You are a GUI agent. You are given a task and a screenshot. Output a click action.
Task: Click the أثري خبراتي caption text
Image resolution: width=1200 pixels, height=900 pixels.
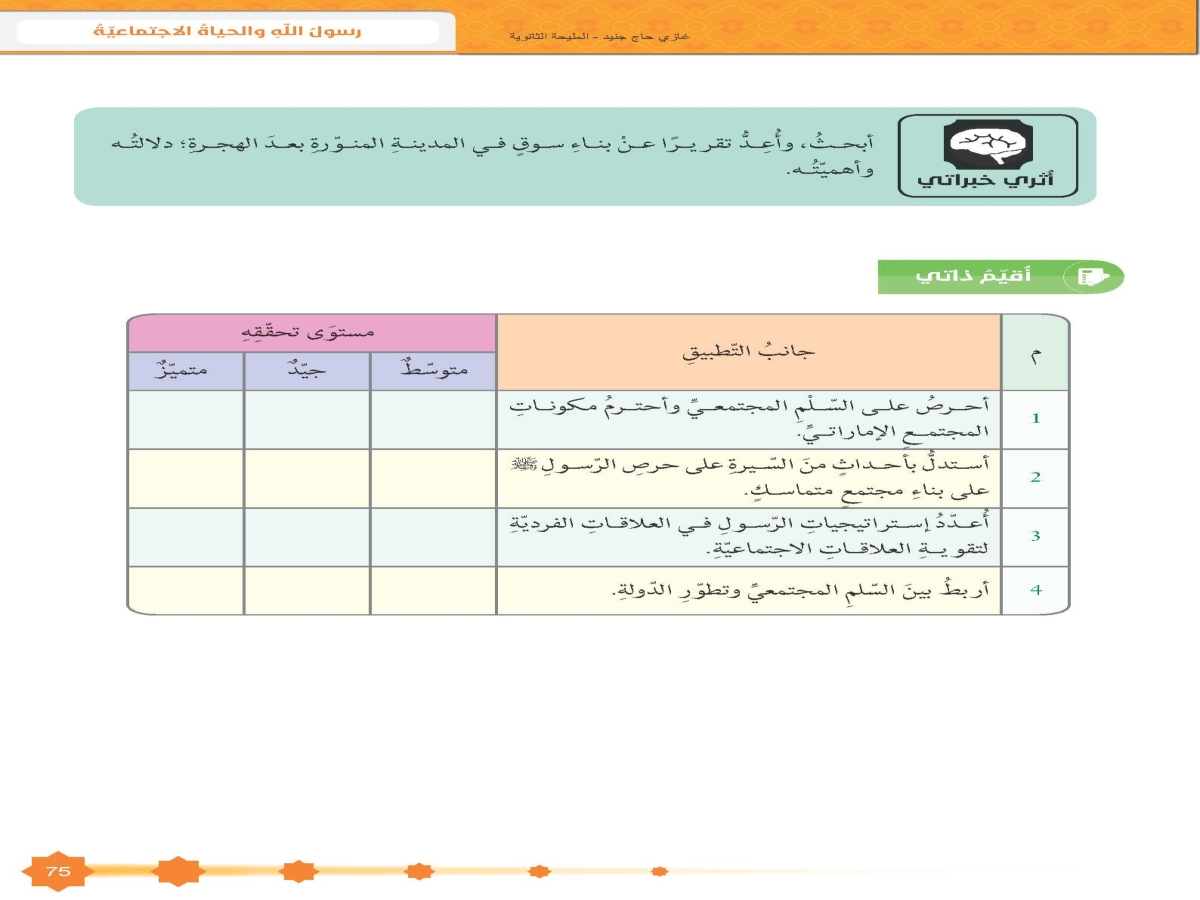[x=986, y=183]
